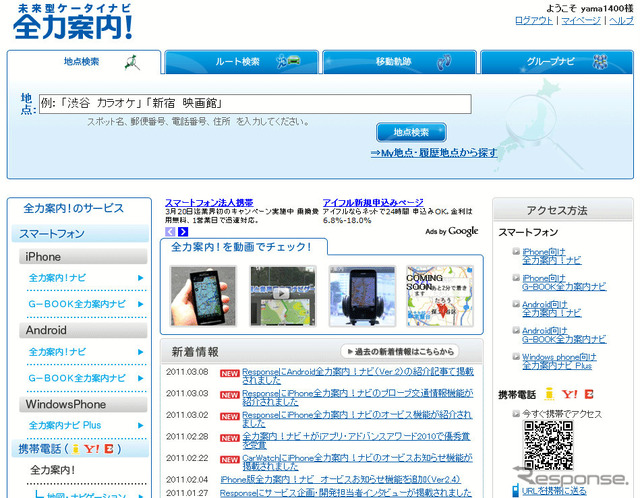Open Android向け G-BOOK全力案内ナビ access link

(564, 335)
